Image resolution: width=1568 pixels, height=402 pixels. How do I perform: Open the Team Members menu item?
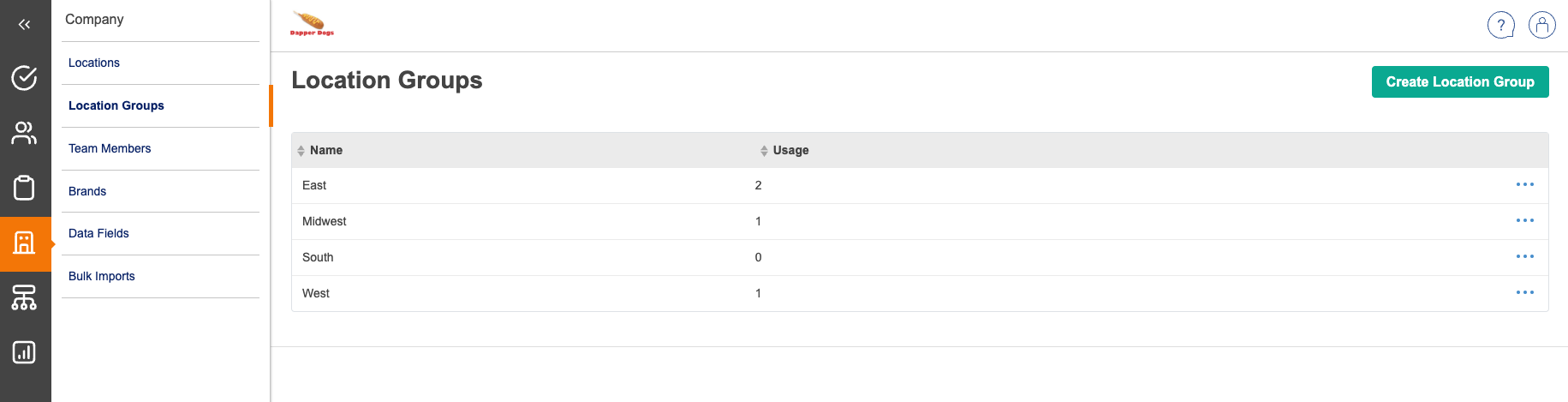pos(110,149)
